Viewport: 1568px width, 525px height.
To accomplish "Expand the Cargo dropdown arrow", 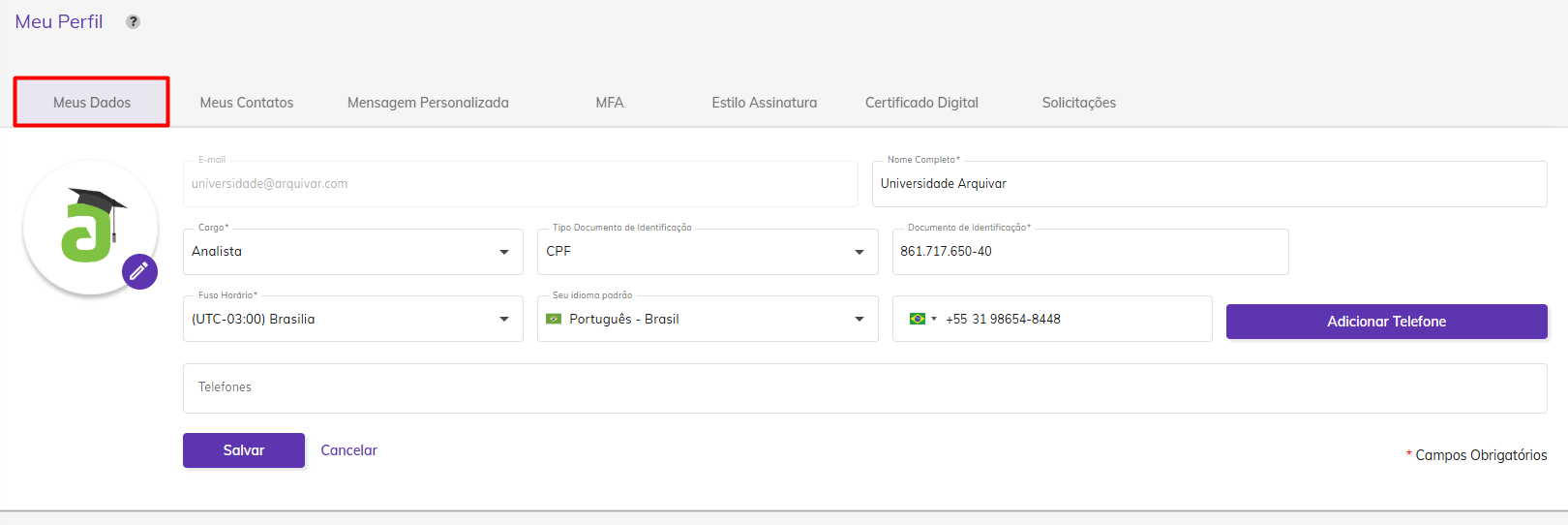I will [504, 252].
